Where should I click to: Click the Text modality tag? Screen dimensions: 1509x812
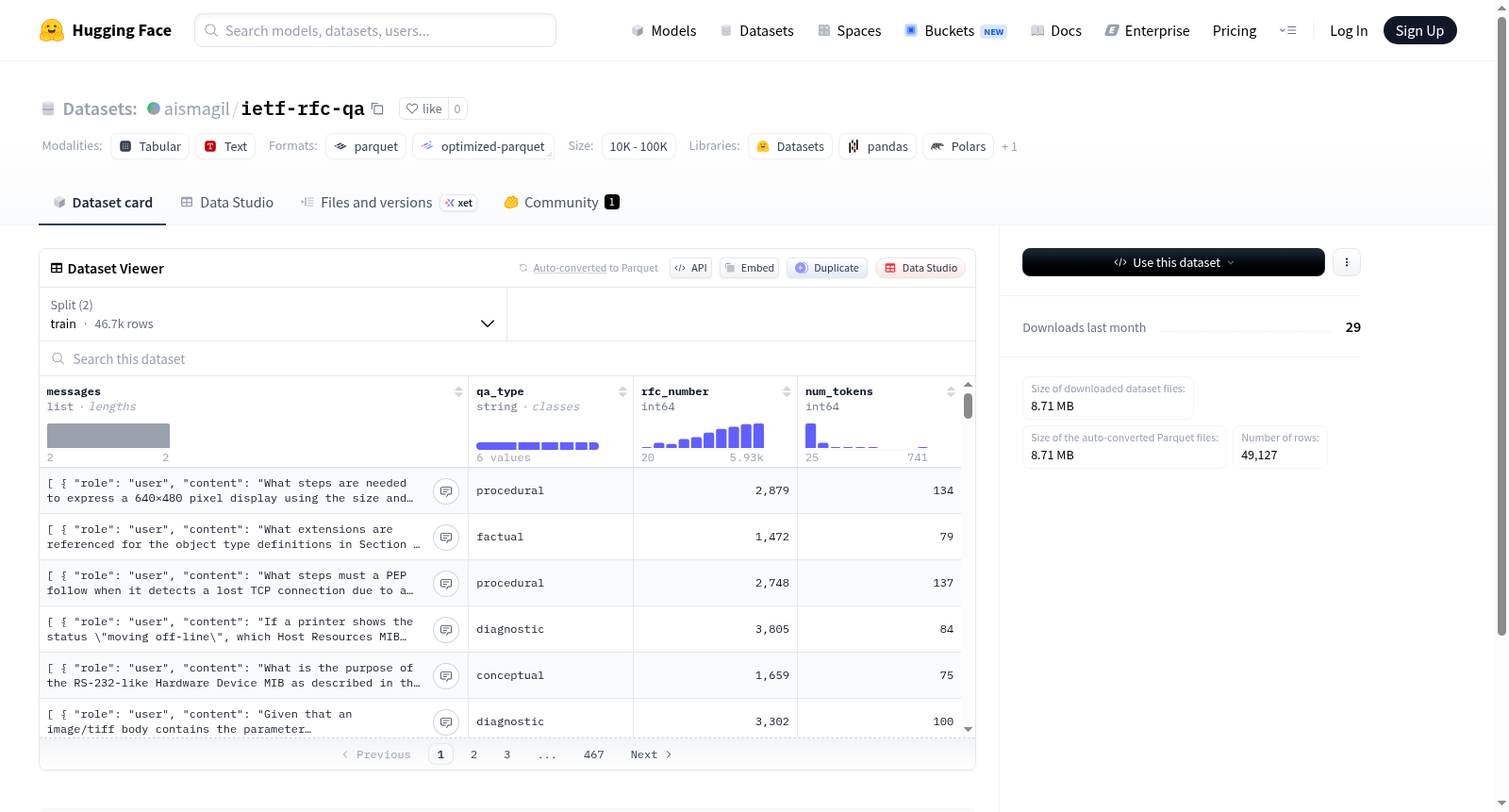pos(225,146)
